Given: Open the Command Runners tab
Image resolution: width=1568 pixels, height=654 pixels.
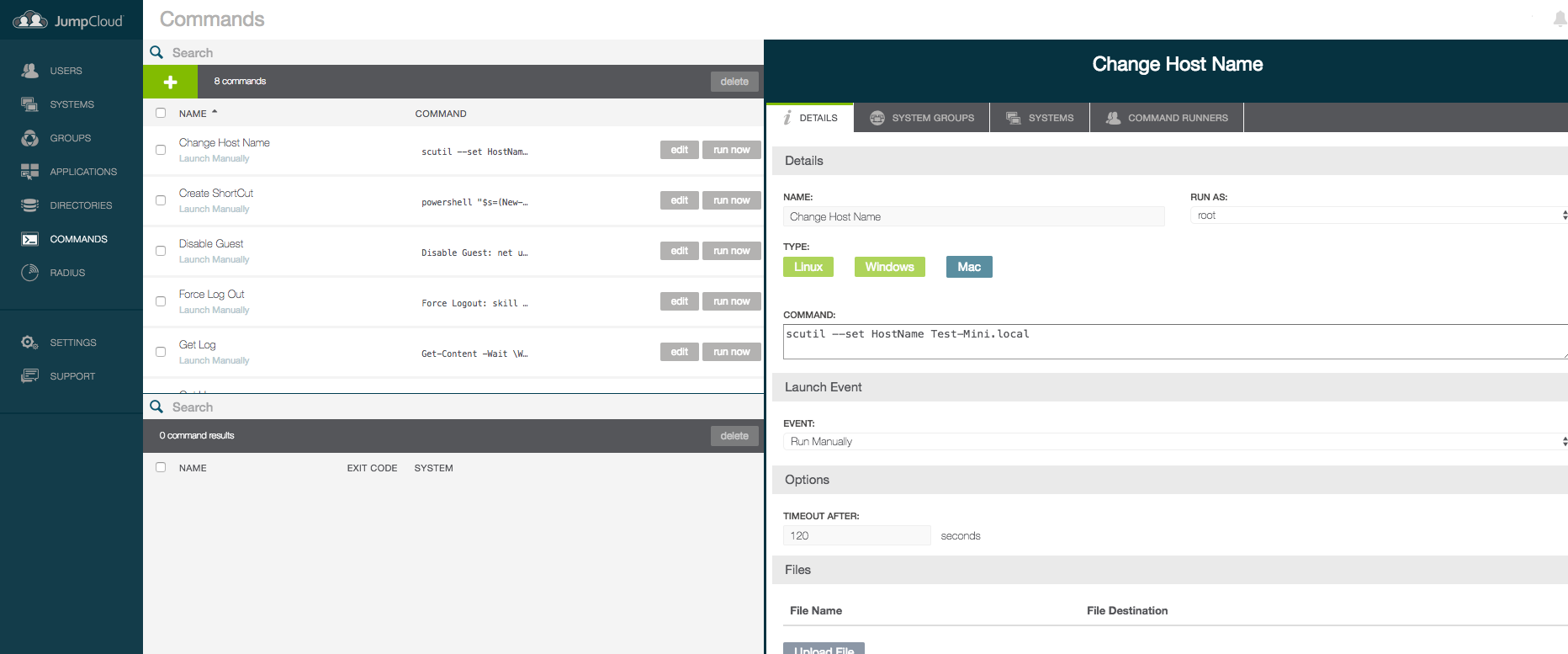Looking at the screenshot, I should (x=1167, y=118).
